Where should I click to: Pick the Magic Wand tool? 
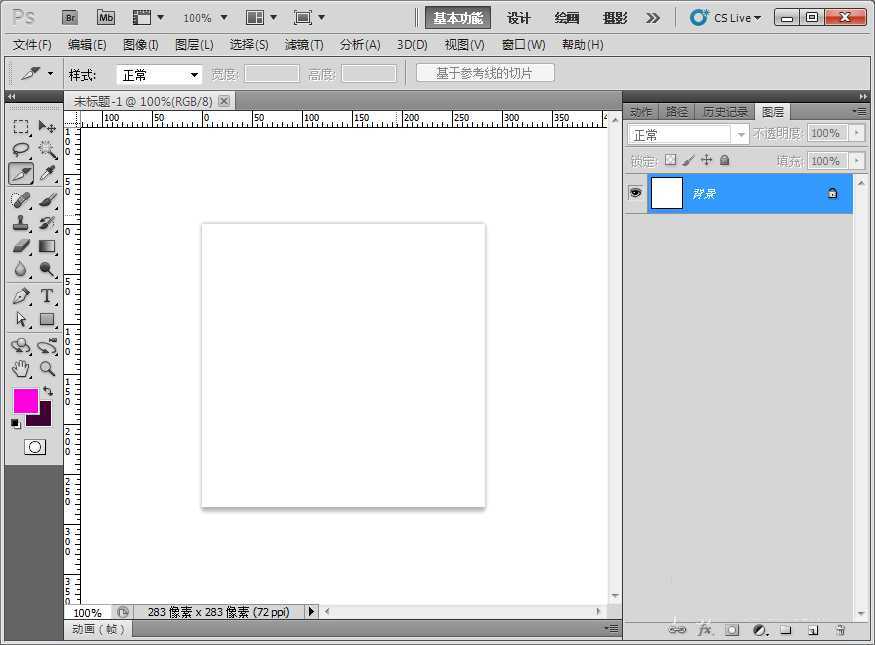point(47,150)
